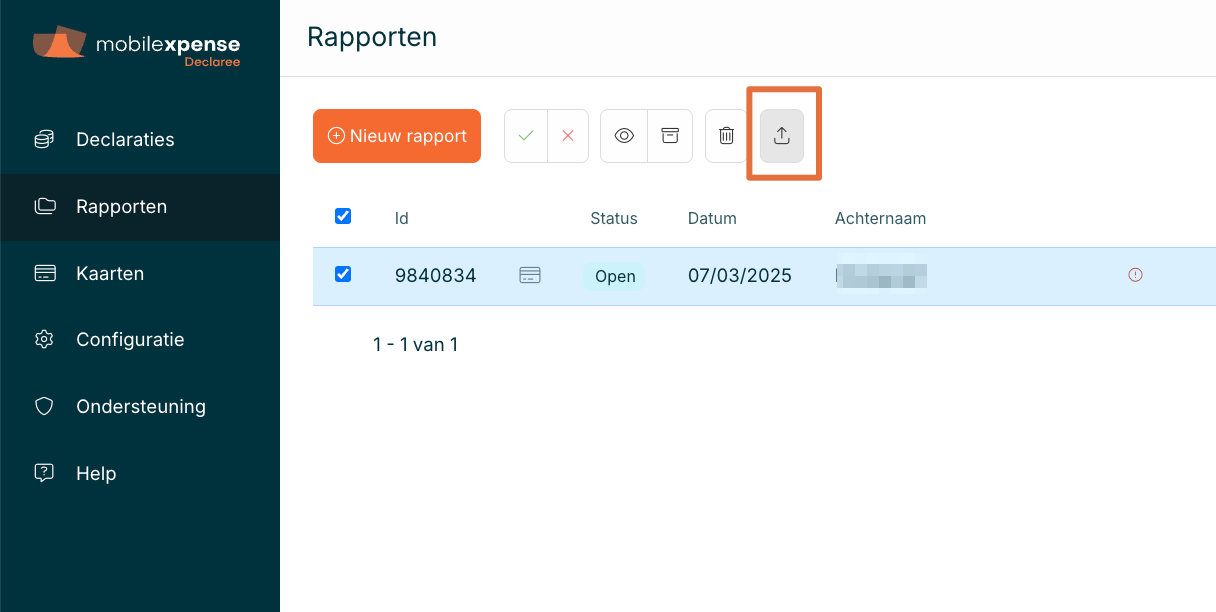The height and width of the screenshot is (612, 1216).
Task: Toggle the select-all checkbox in table header
Action: (x=343, y=216)
